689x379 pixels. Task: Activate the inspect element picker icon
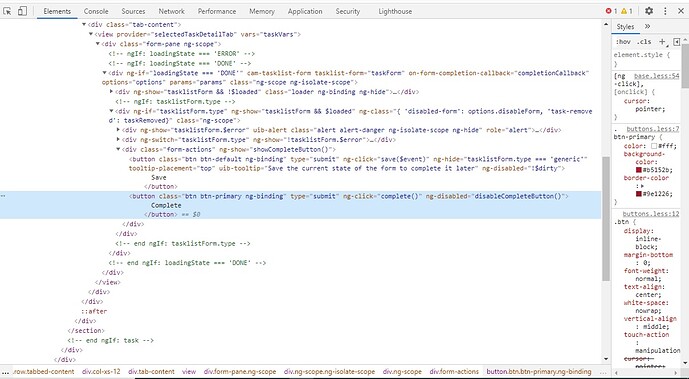(7, 11)
